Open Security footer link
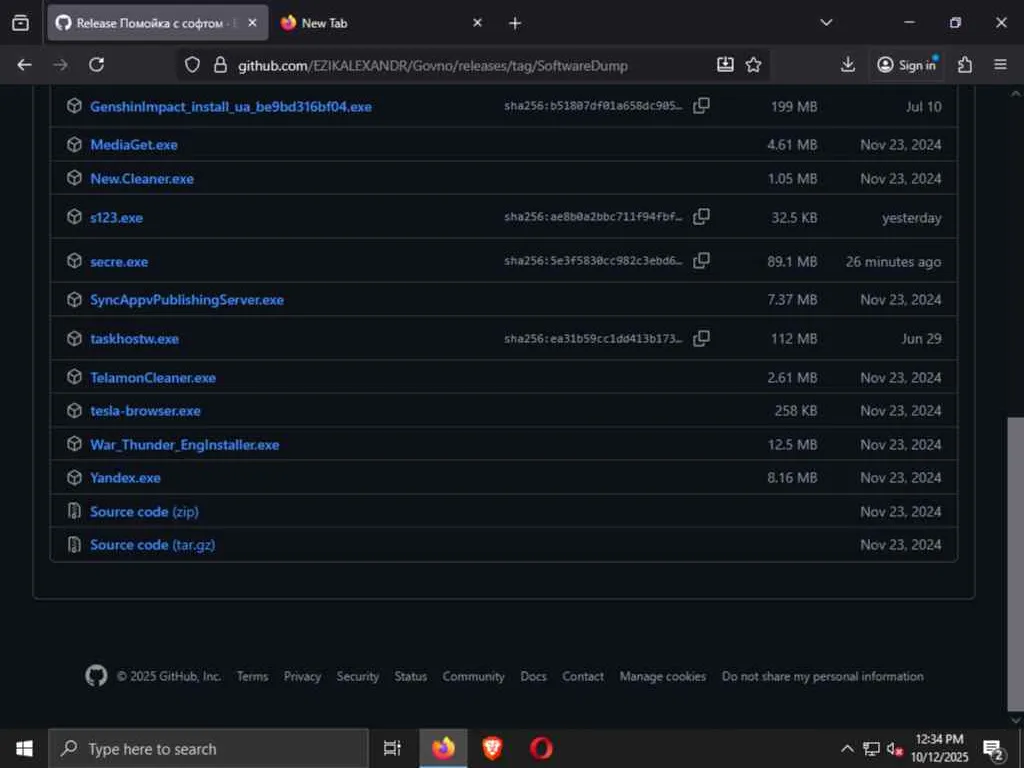The width and height of the screenshot is (1024, 768). [x=357, y=676]
